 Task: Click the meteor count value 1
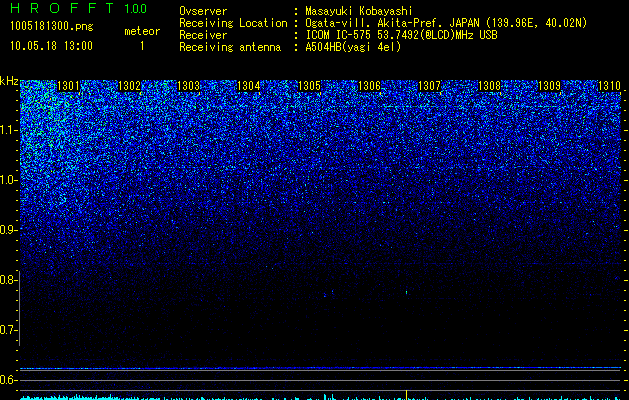[x=142, y=46]
